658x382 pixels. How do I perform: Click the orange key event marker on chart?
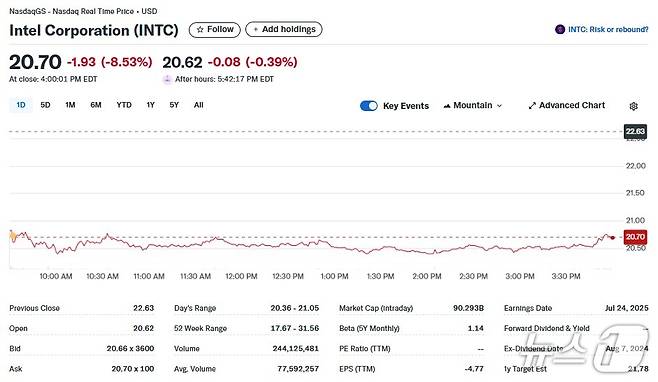[x=13, y=237]
